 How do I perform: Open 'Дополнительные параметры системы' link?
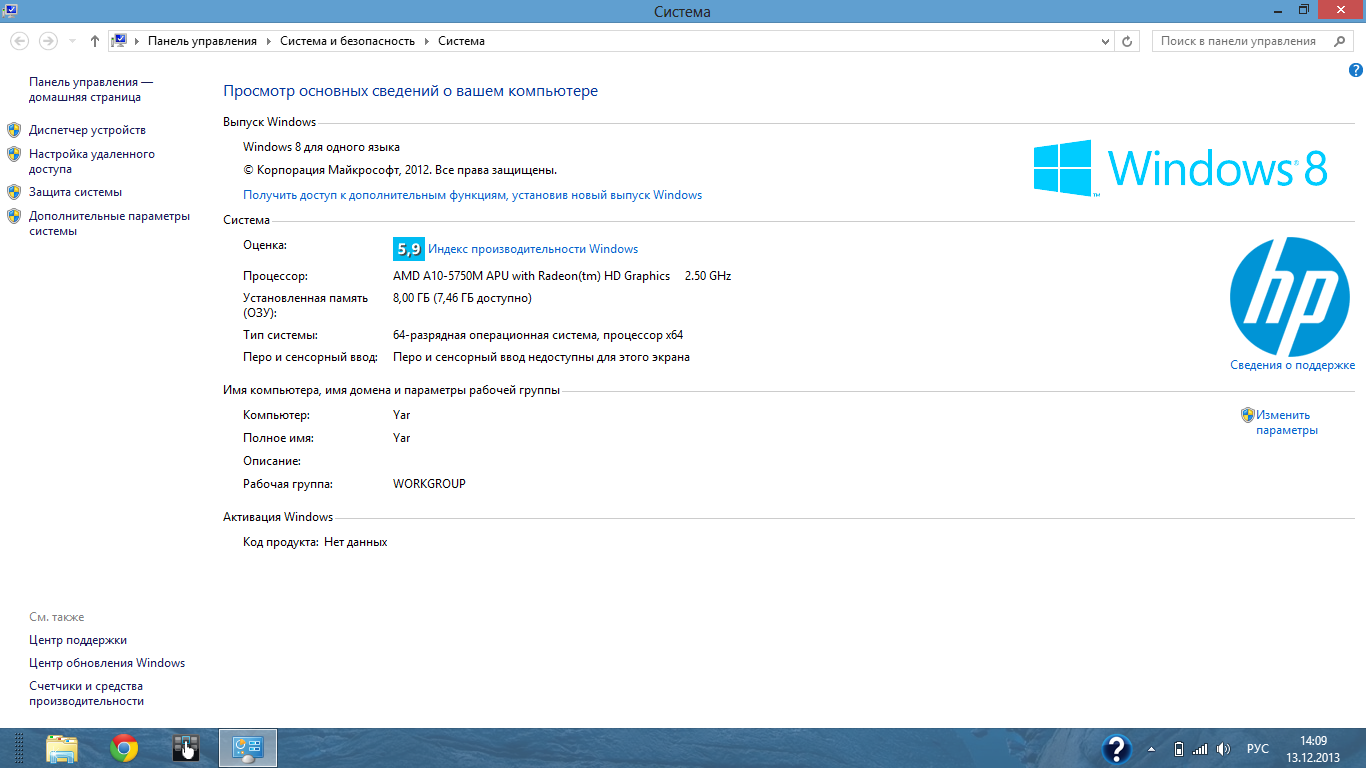click(x=109, y=223)
